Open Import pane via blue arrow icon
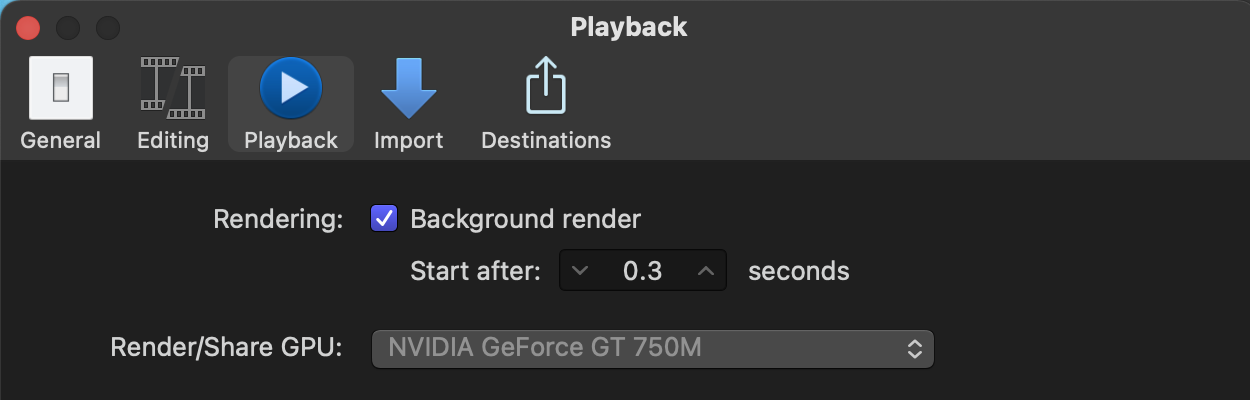1250x400 pixels. click(x=408, y=88)
